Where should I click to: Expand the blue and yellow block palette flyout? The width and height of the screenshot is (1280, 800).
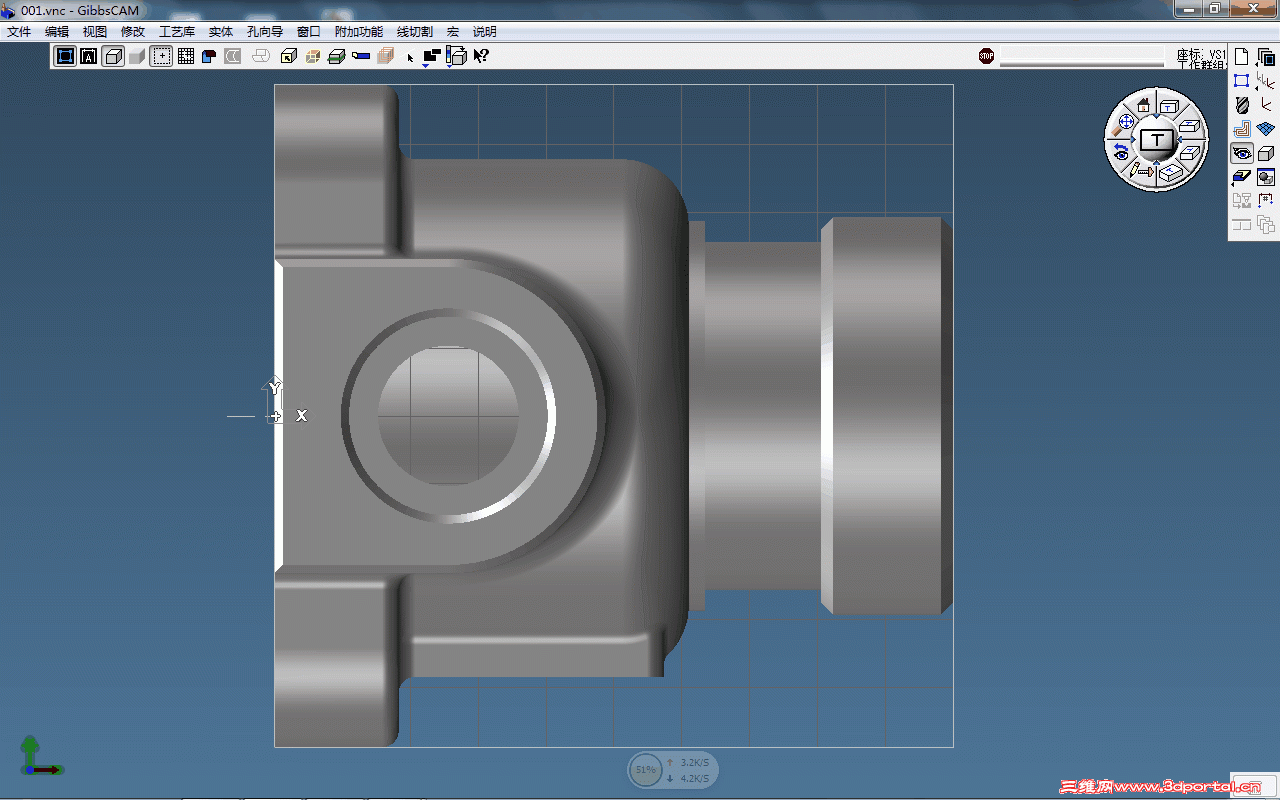(x=1241, y=177)
